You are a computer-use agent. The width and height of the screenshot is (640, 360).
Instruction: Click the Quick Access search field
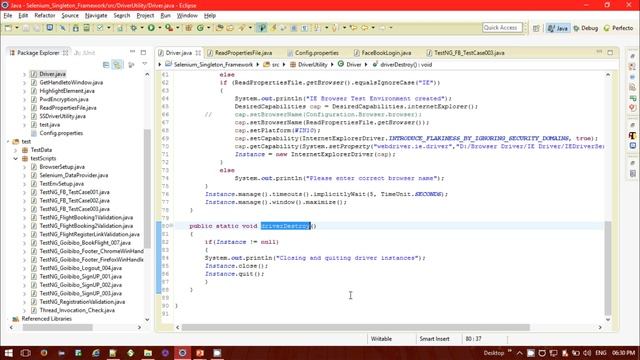pos(502,27)
